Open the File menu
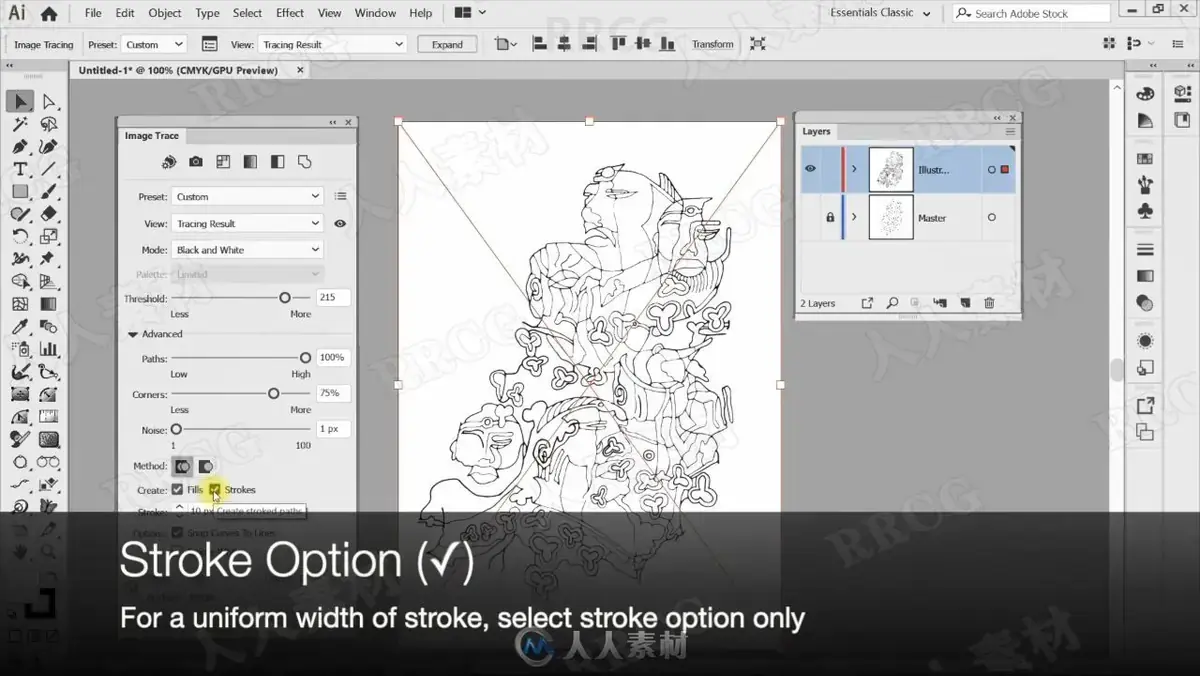Image resolution: width=1200 pixels, height=676 pixels. [93, 13]
